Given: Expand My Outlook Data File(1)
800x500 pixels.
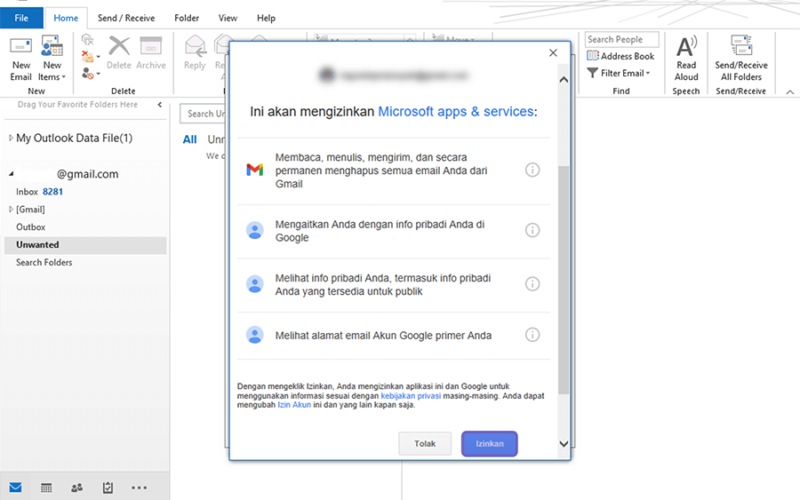Looking at the screenshot, I should tap(11, 138).
